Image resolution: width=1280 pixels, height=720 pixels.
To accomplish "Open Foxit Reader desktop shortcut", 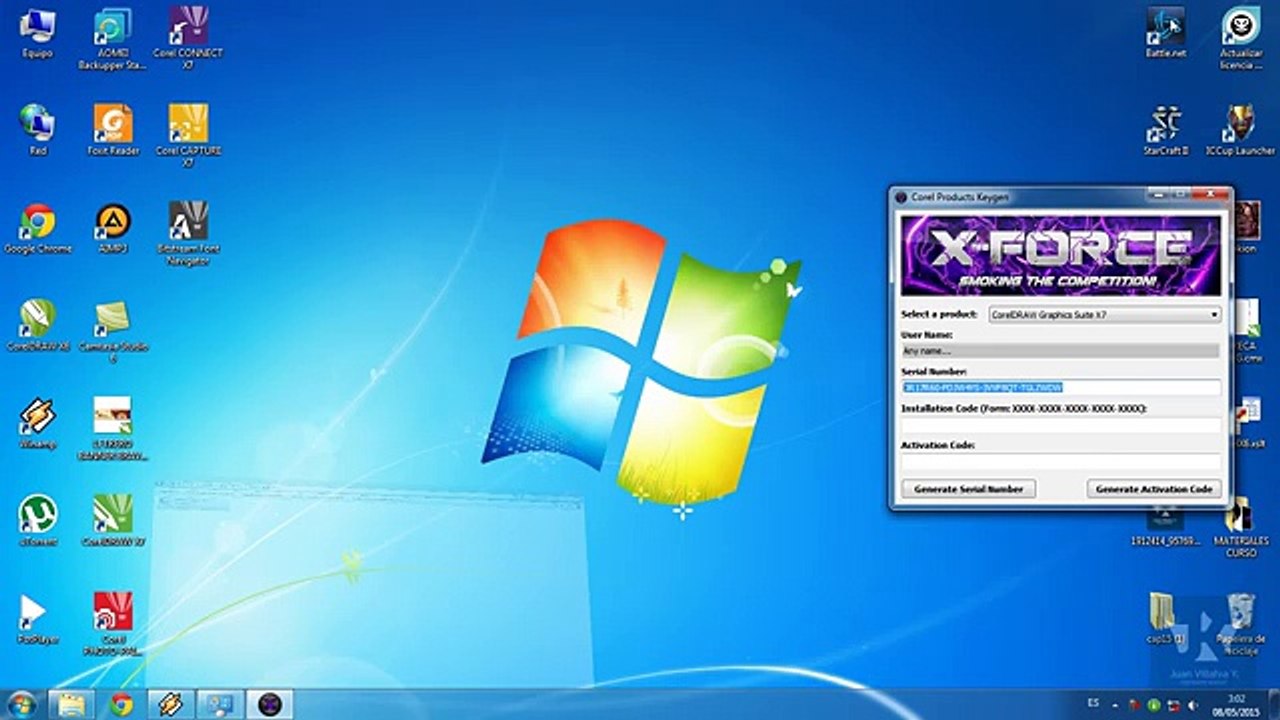I will (x=113, y=130).
